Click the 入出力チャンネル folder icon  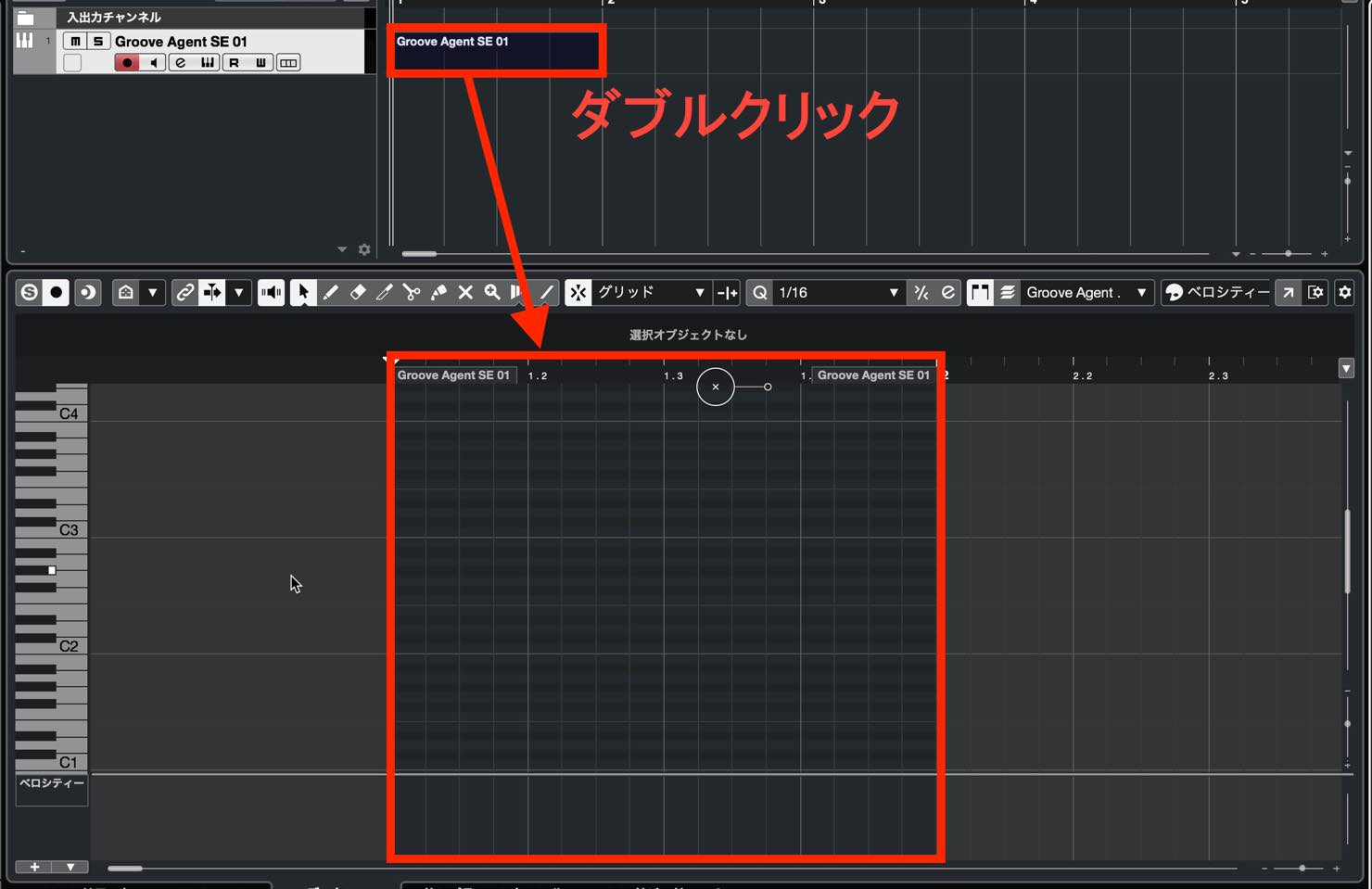pos(25,17)
